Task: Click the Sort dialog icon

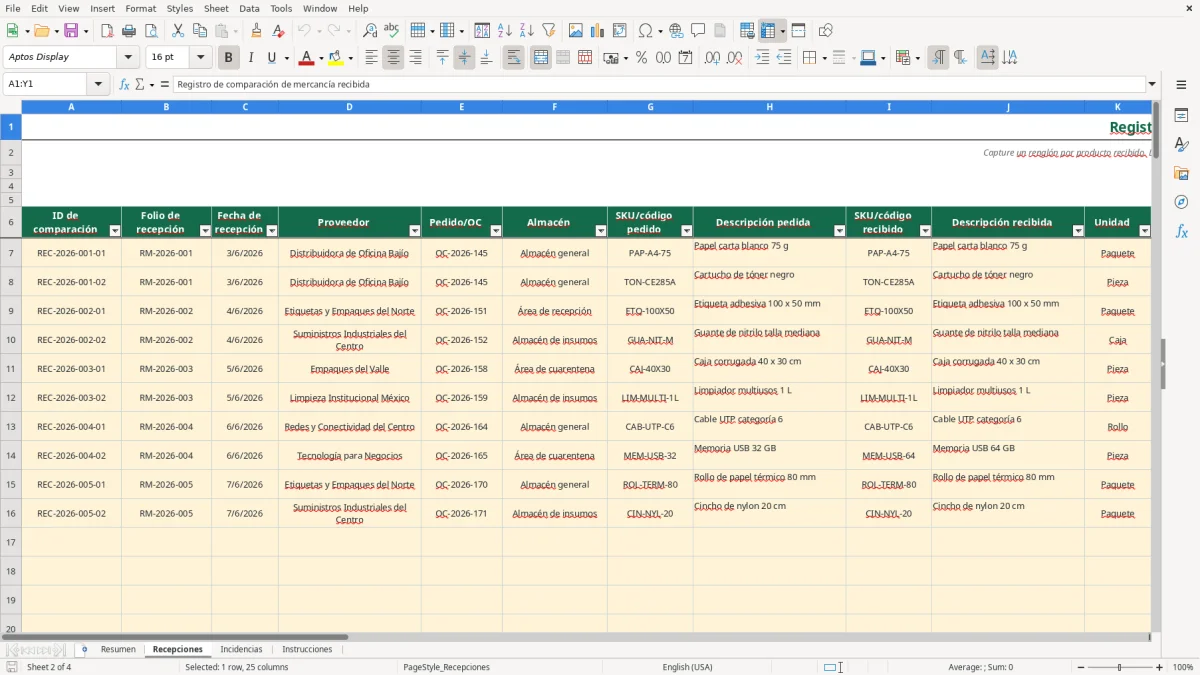Action: (x=482, y=31)
